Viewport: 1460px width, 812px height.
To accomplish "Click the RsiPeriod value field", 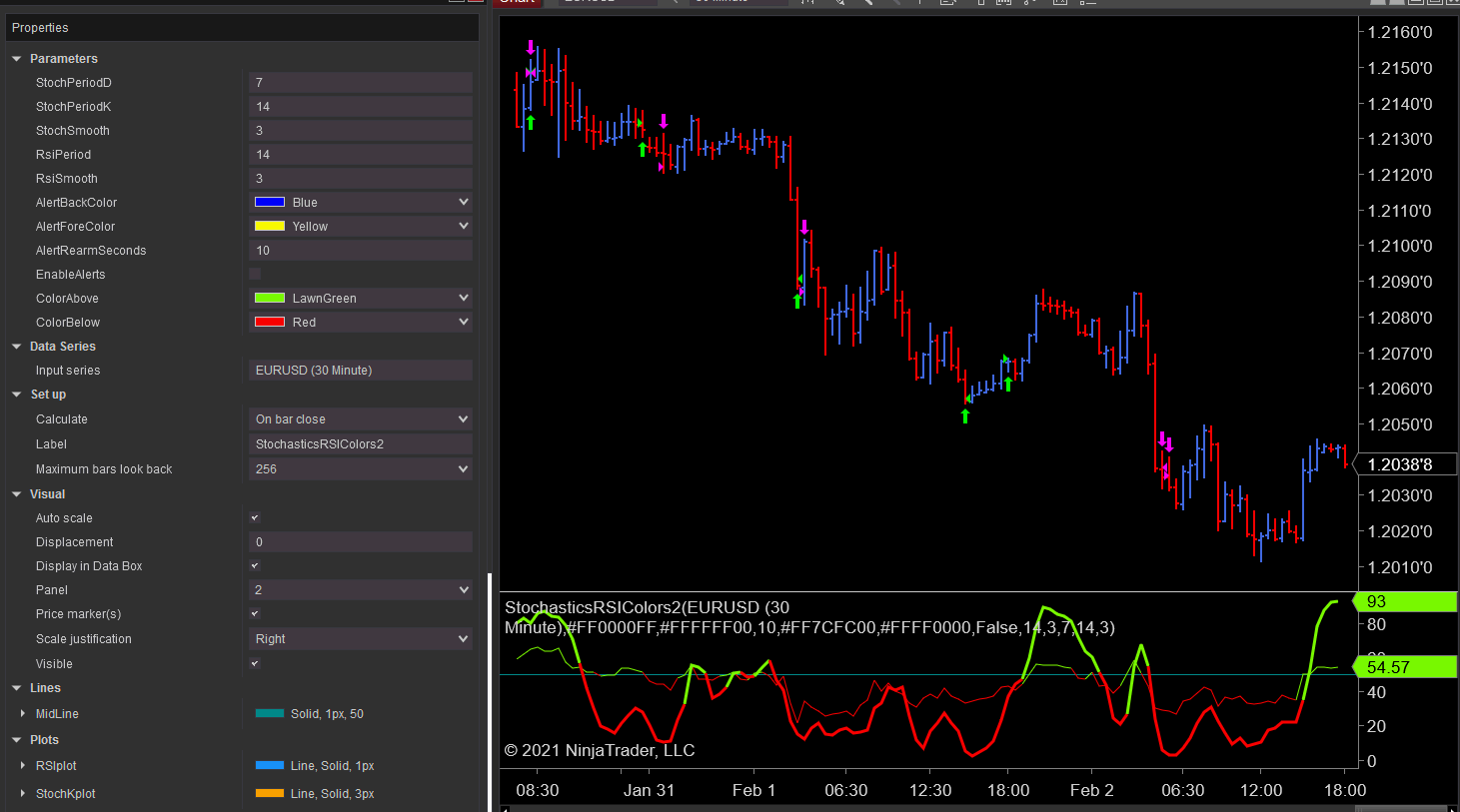I will pyautogui.click(x=361, y=154).
